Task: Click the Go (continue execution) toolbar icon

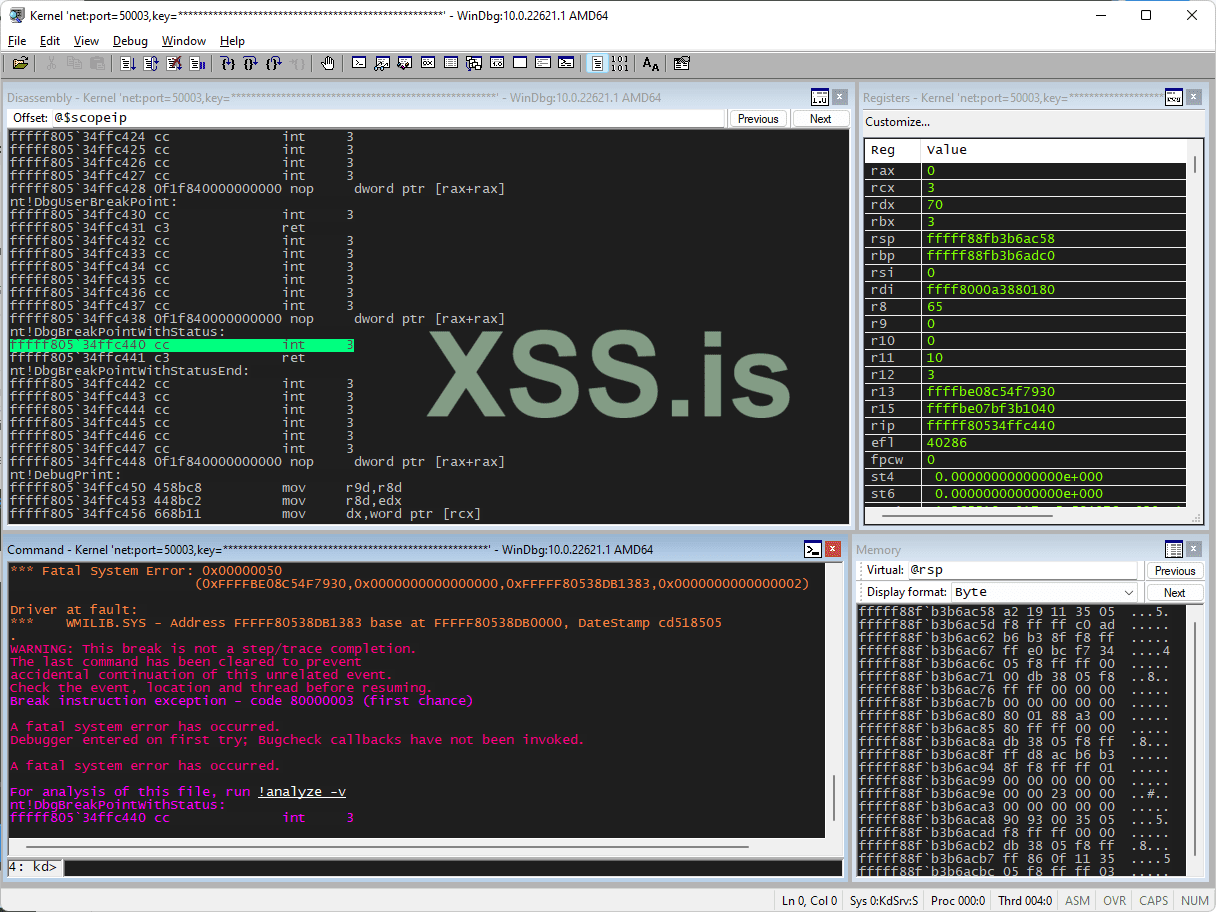Action: 127,63
